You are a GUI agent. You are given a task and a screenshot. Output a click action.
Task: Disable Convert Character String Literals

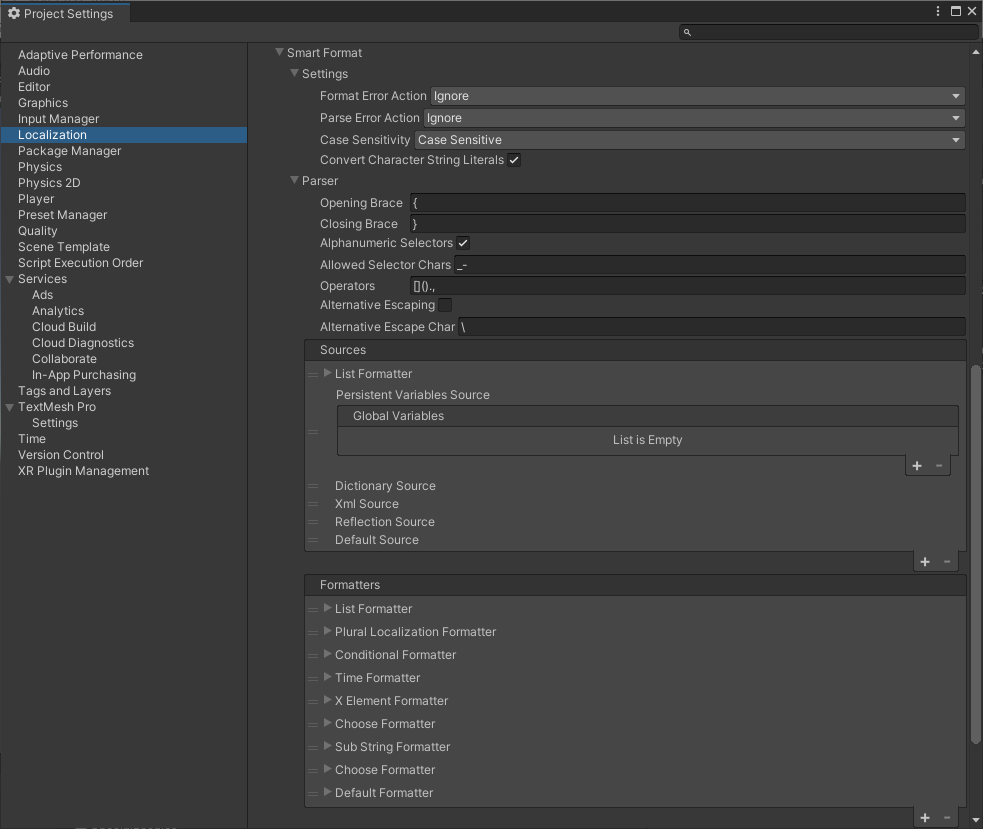pos(514,159)
